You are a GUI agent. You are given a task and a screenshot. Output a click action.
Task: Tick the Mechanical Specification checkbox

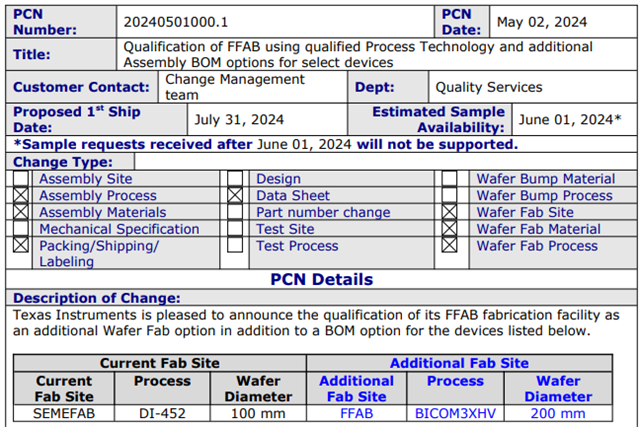click(x=20, y=229)
